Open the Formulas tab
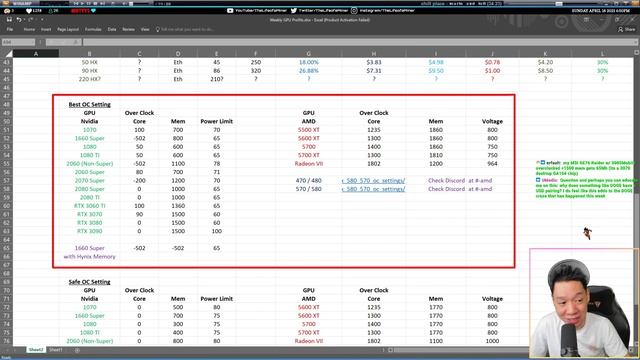The image size is (640, 360). [93, 29]
